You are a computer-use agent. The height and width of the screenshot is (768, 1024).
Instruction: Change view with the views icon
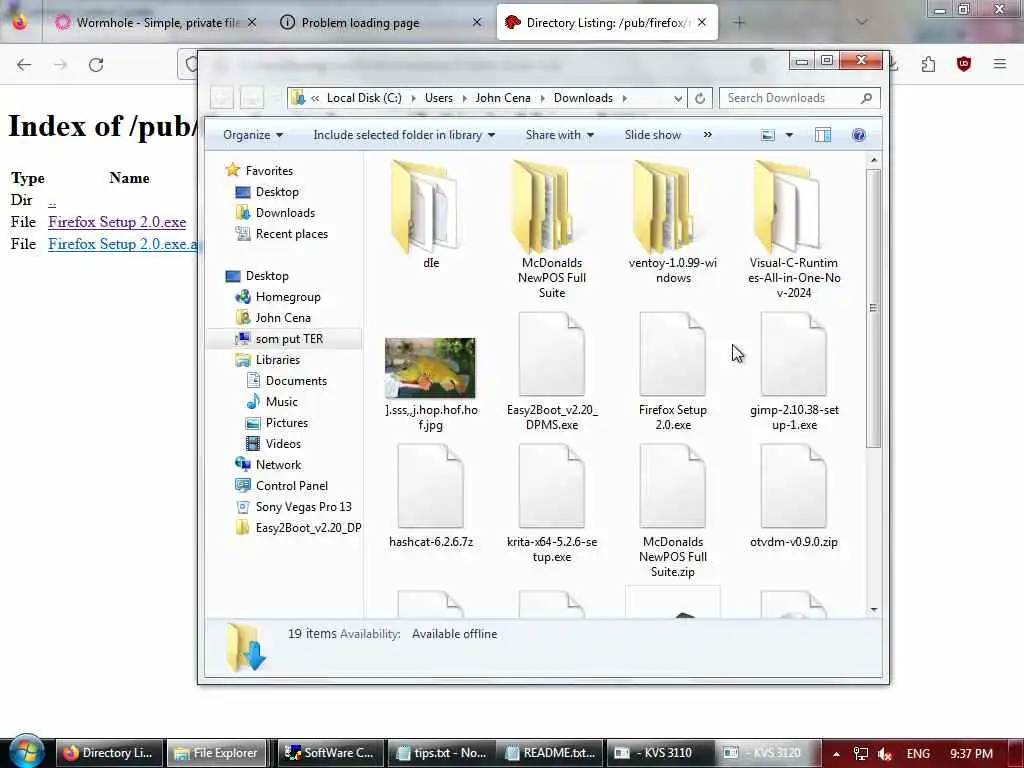pos(768,135)
